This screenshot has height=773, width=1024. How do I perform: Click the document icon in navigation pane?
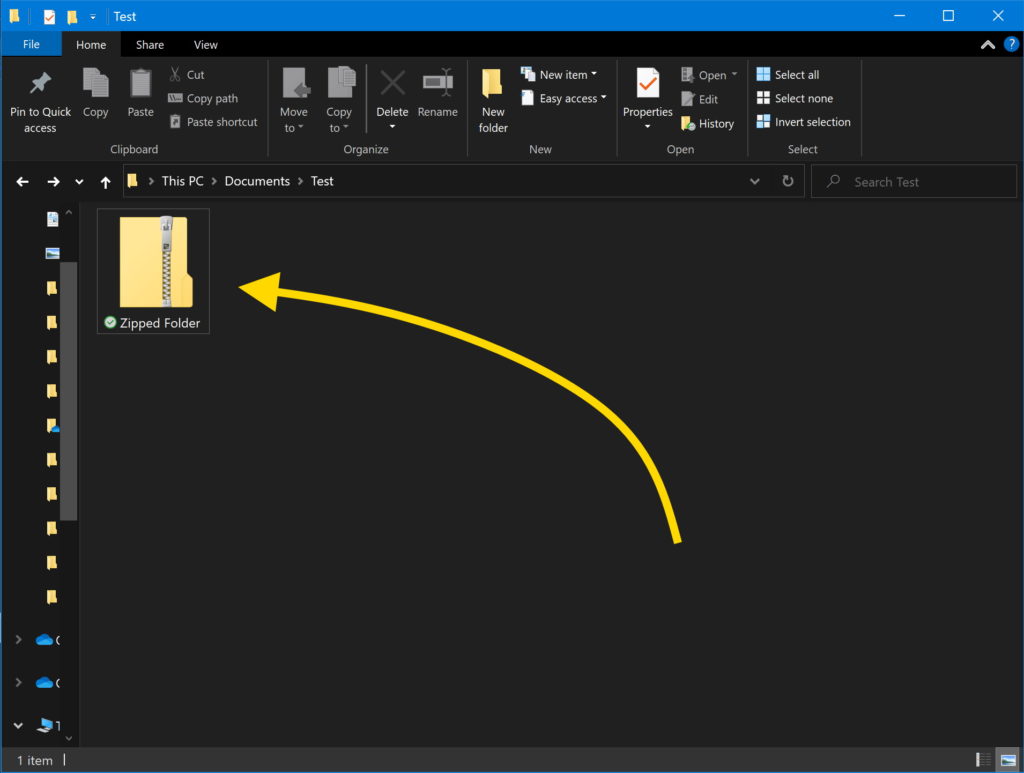[x=52, y=219]
